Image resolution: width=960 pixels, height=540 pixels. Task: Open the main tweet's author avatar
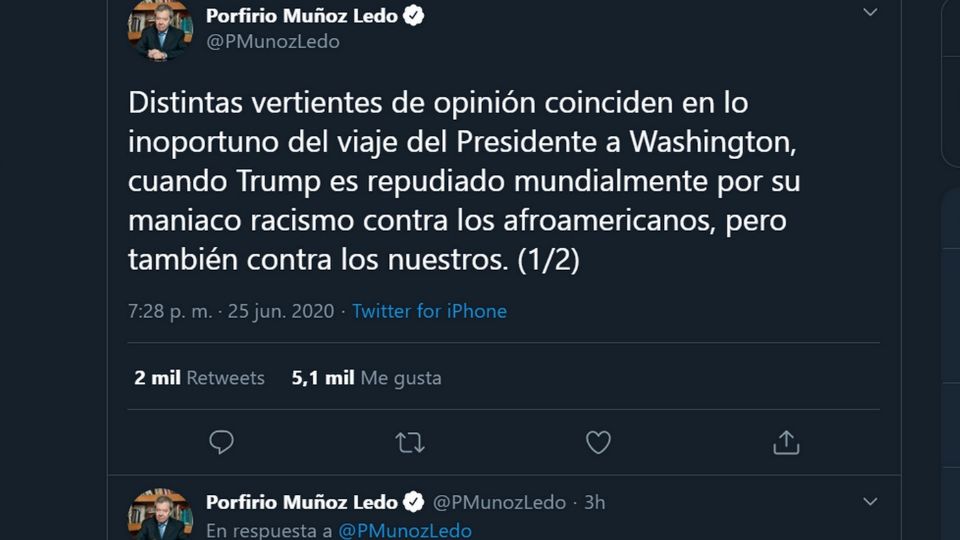pos(160,28)
